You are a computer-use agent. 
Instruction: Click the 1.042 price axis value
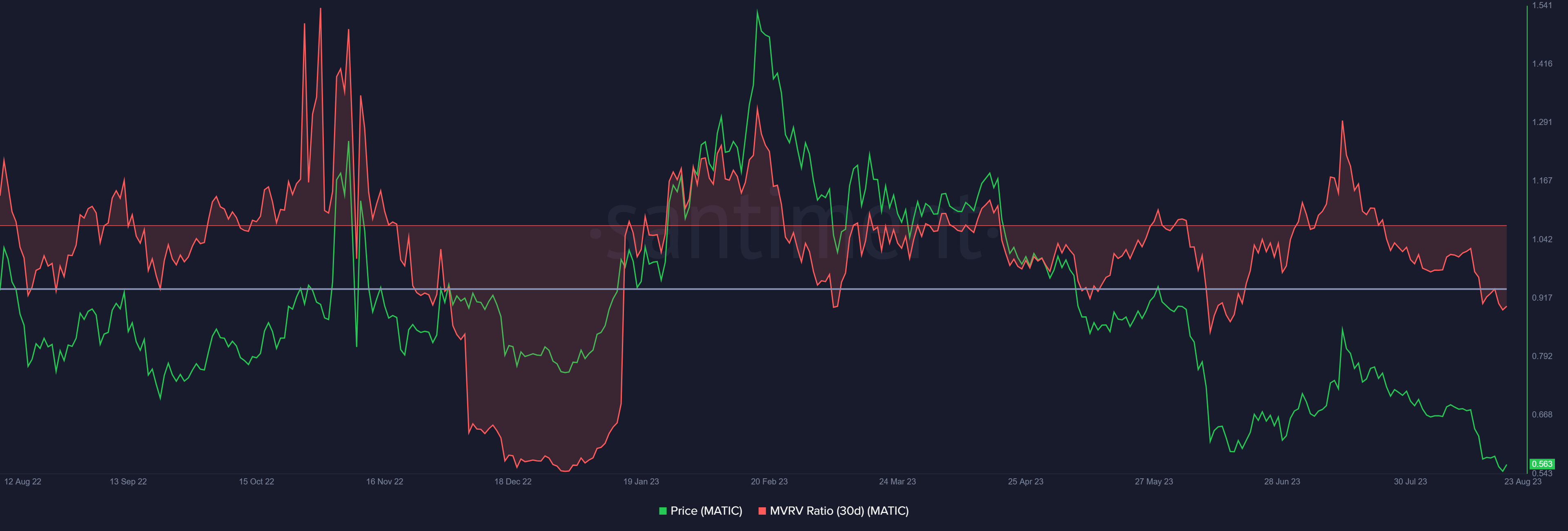pos(1542,239)
